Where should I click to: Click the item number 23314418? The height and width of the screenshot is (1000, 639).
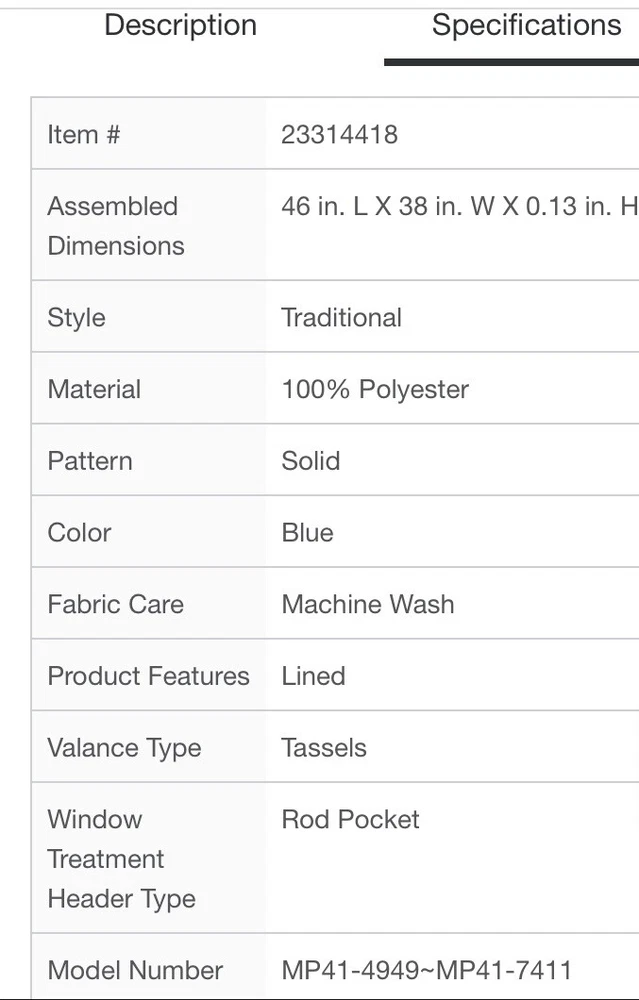click(339, 134)
